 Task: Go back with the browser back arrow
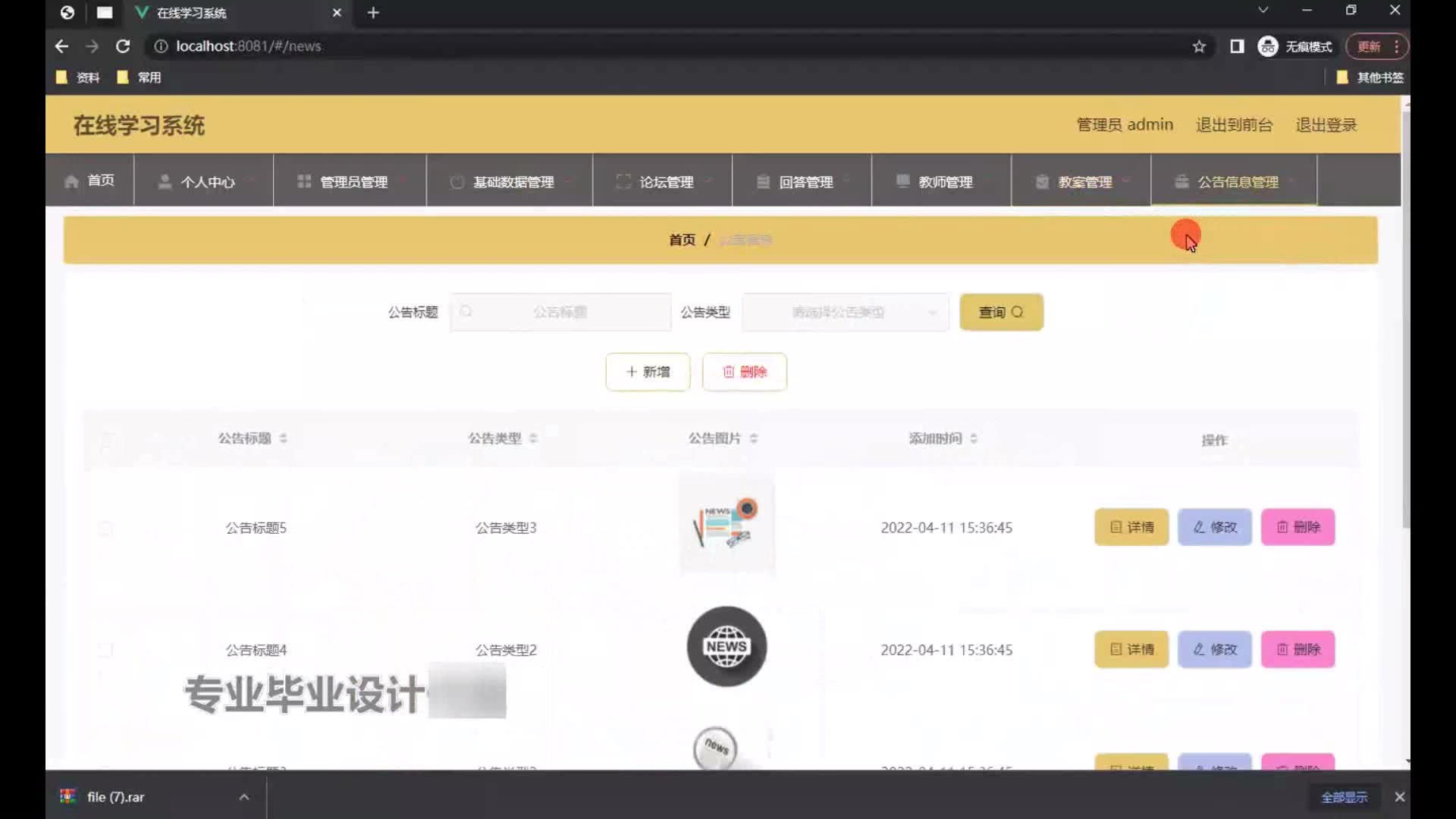[61, 46]
